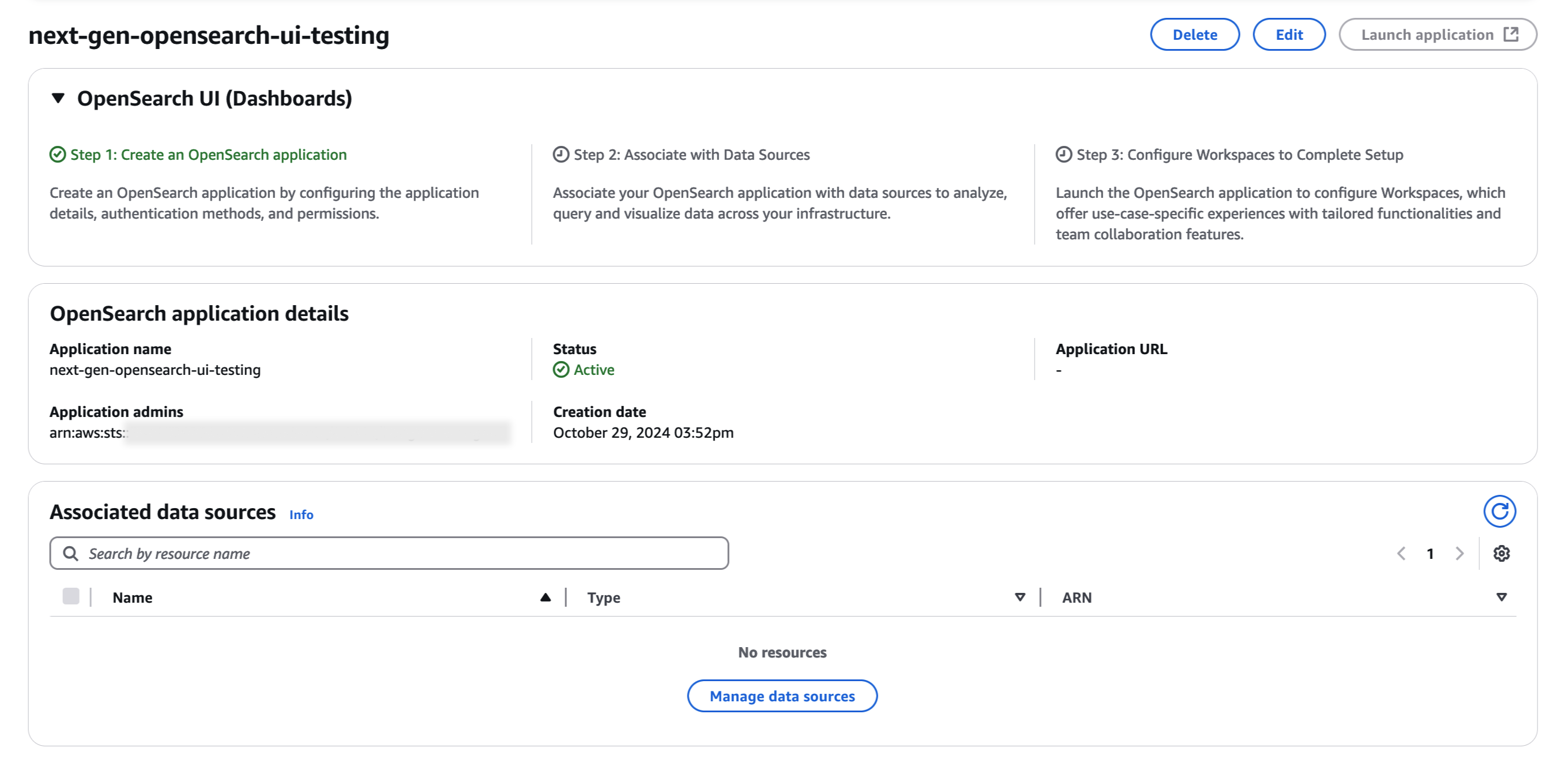Focus the Search by resource name field
Screen dimensions: 1568x759
[x=402, y=553]
